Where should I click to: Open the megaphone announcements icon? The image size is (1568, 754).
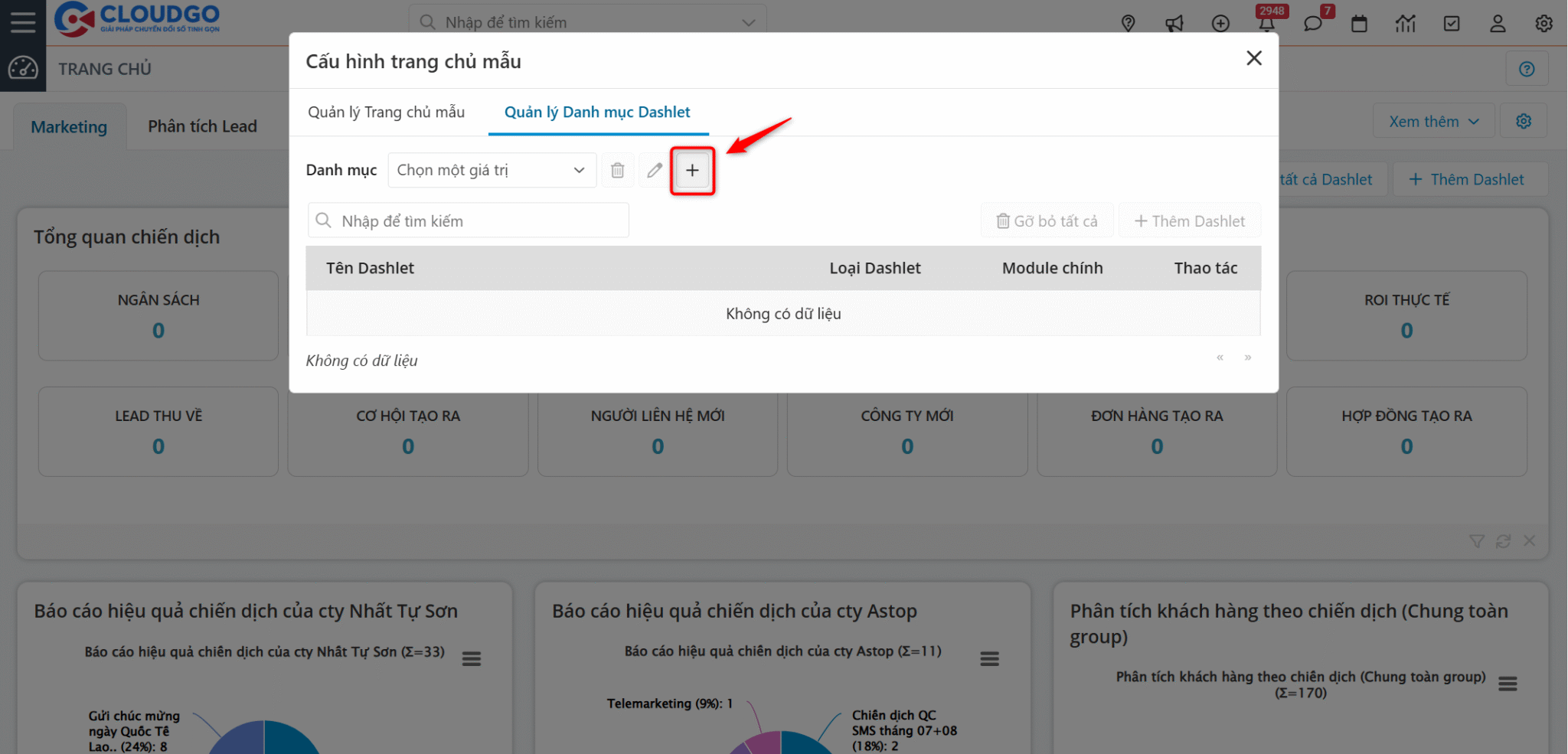click(1174, 24)
